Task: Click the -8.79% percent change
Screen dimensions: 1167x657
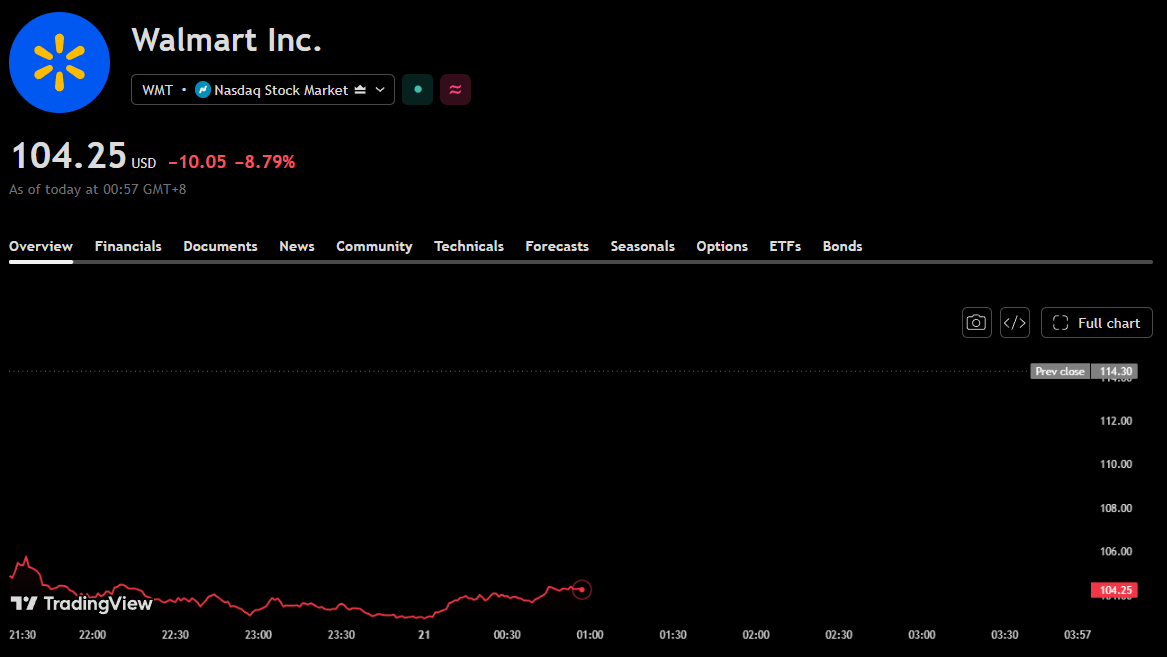Action: (265, 161)
